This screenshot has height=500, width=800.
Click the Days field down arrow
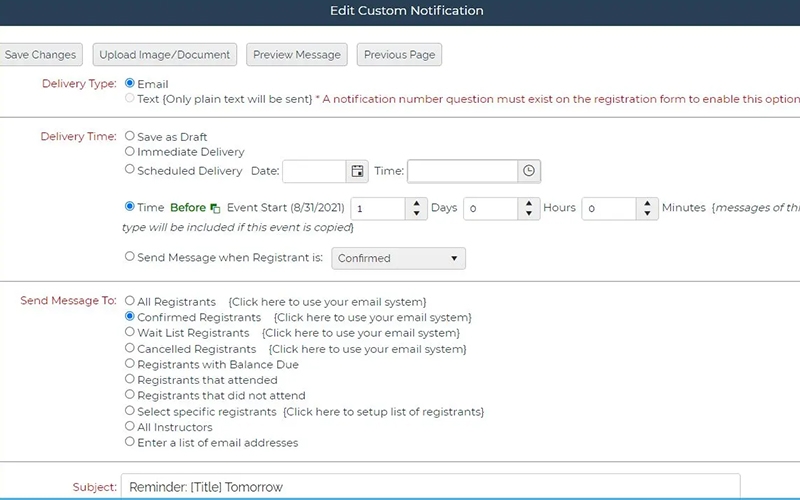click(417, 214)
